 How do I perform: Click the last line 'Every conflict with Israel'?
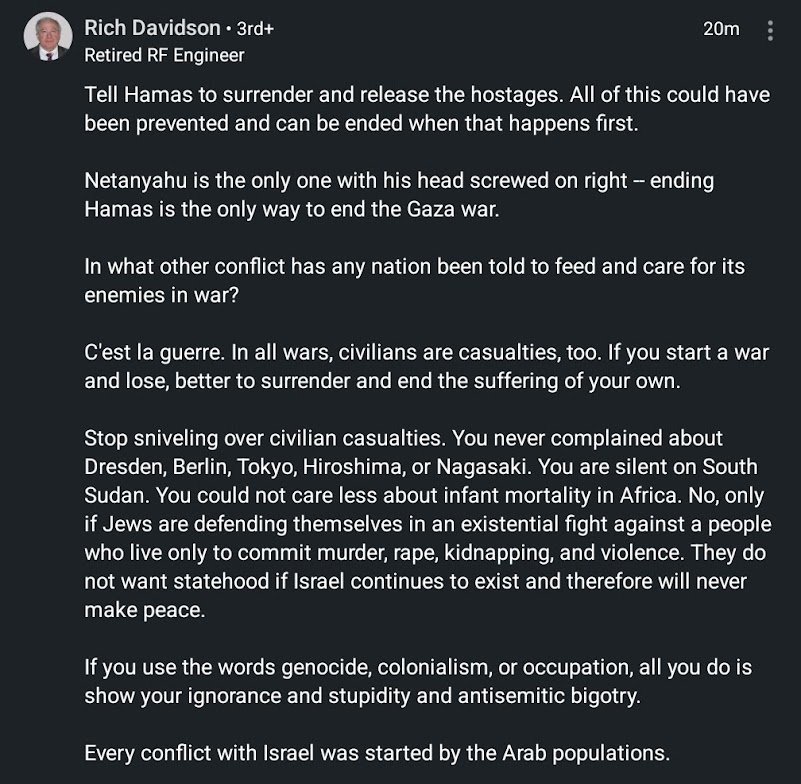coord(377,753)
